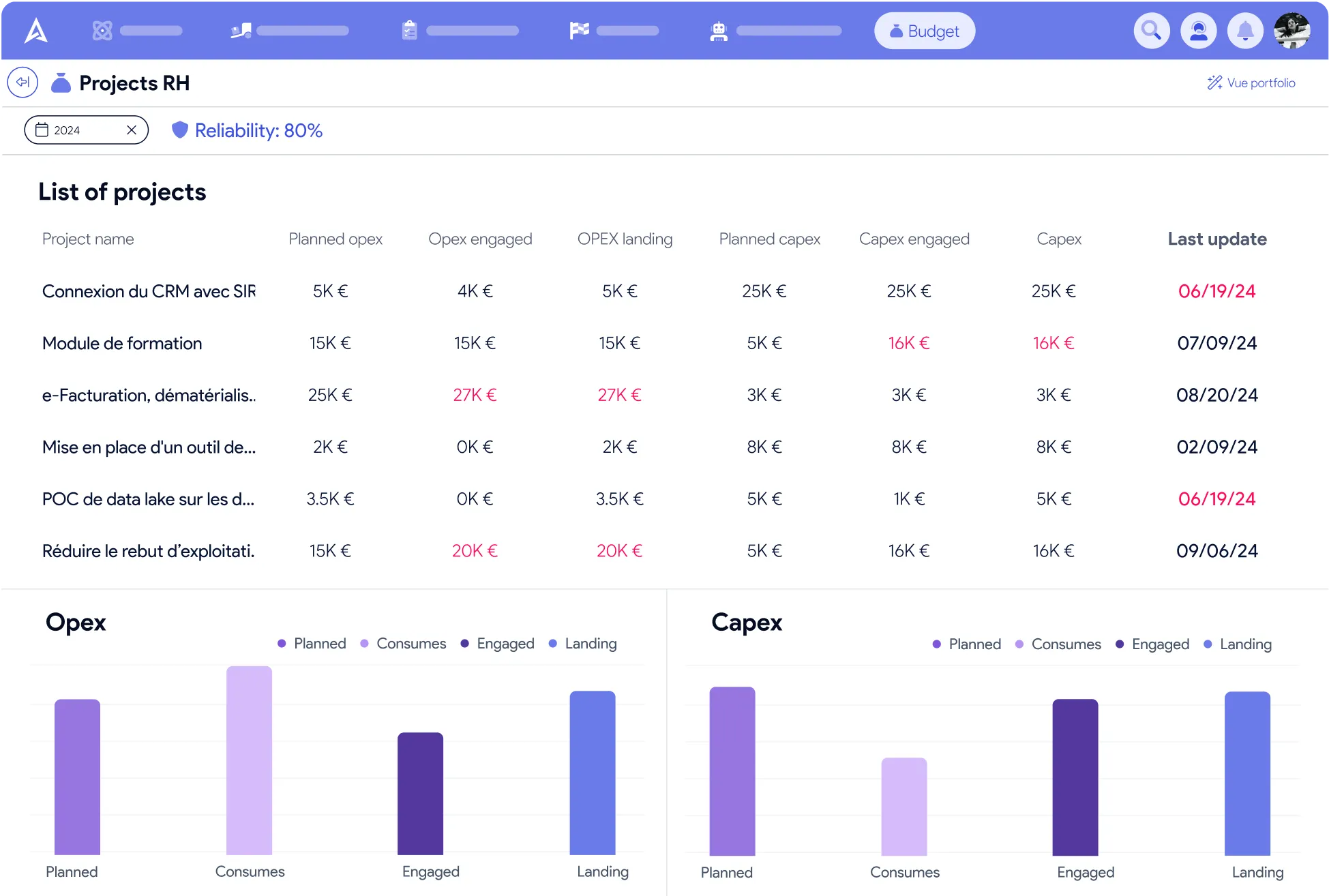Click the Opex Engaged dark purple bar
This screenshot has height=896, width=1329.
[420, 793]
